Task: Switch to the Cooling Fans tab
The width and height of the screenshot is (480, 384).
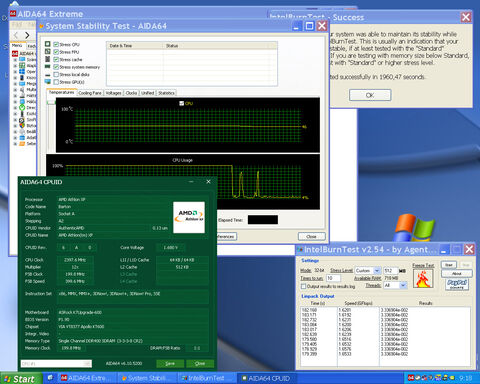Action: pos(90,93)
